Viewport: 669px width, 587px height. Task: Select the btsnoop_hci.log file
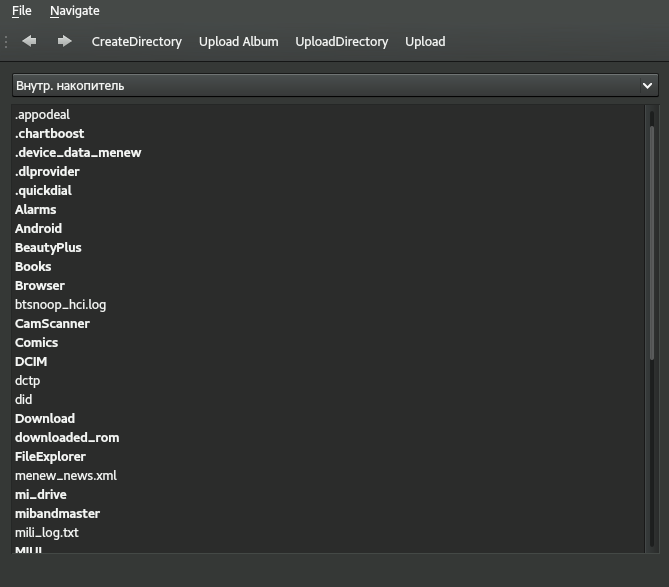point(60,305)
